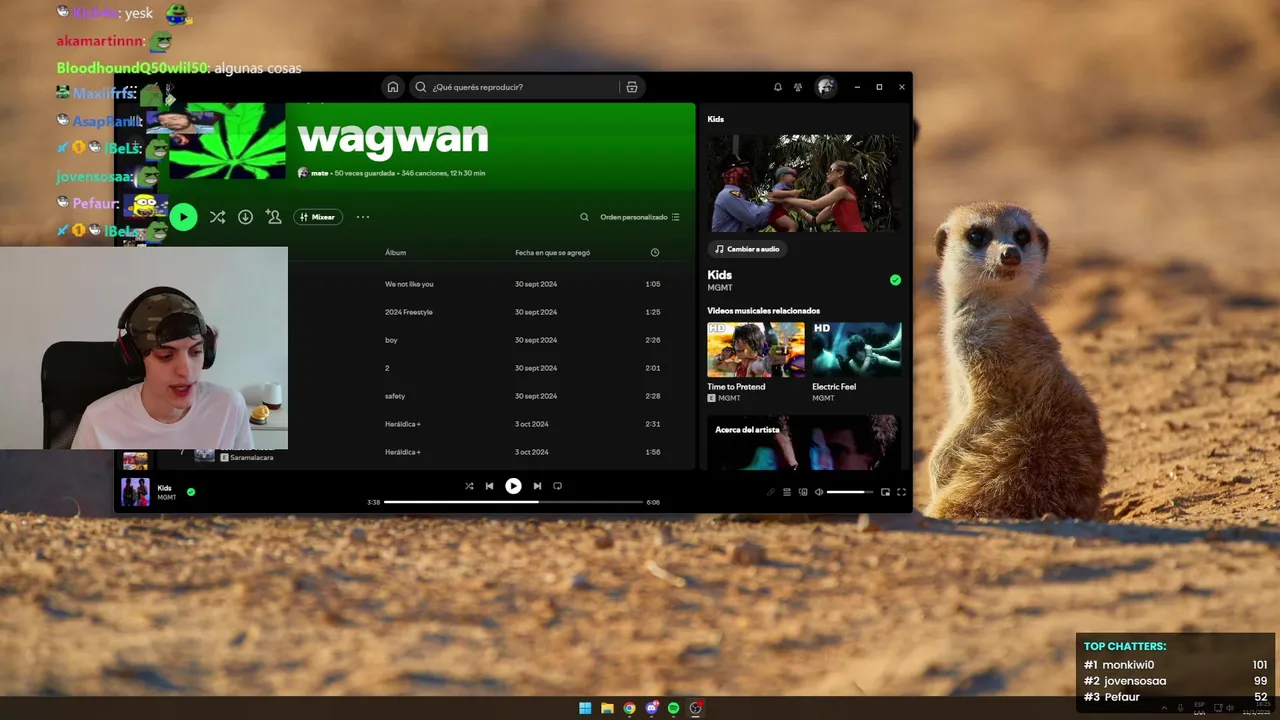Enter full screen mode in Spotify

pyautogui.click(x=901, y=492)
